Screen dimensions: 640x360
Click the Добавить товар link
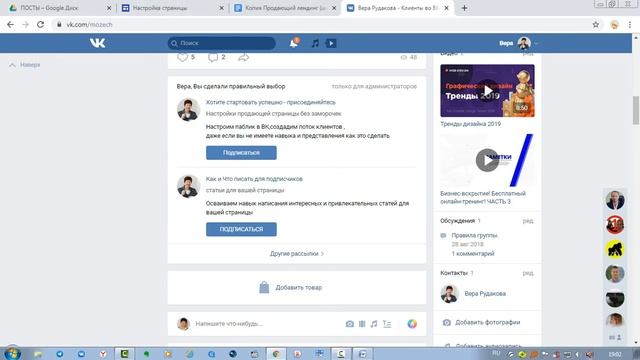(299, 287)
